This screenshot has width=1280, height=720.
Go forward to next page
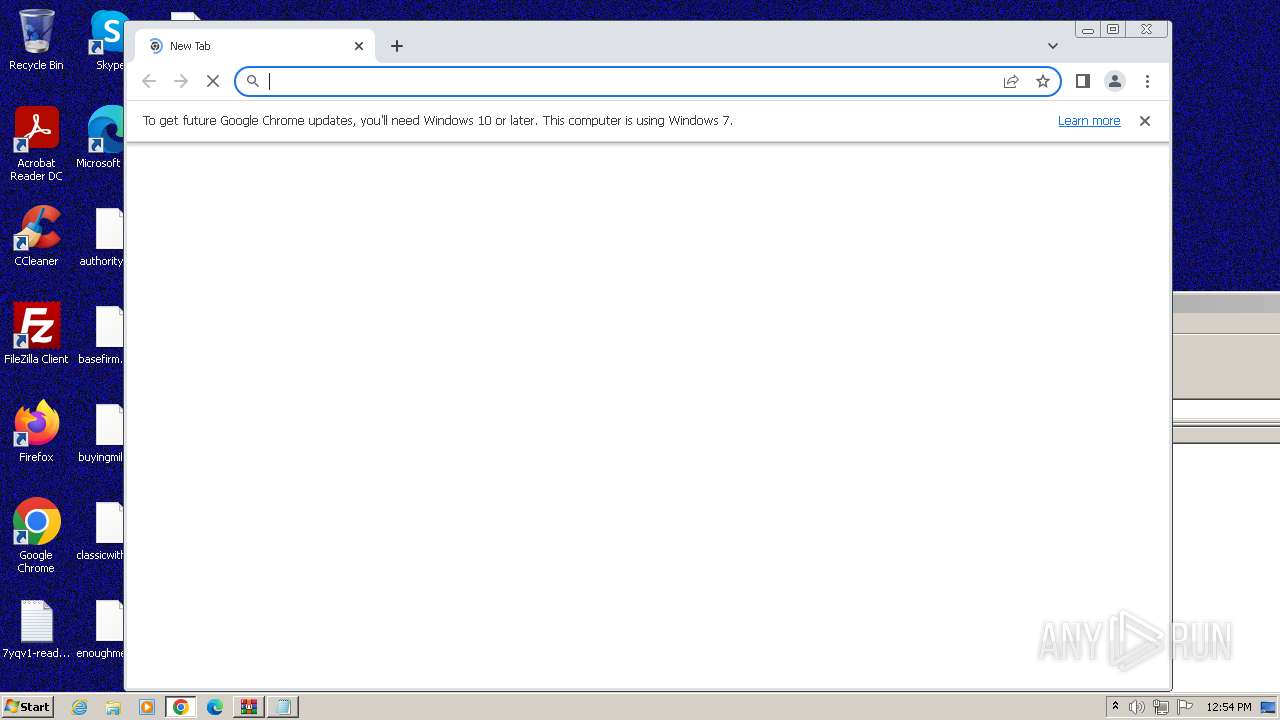click(x=181, y=81)
